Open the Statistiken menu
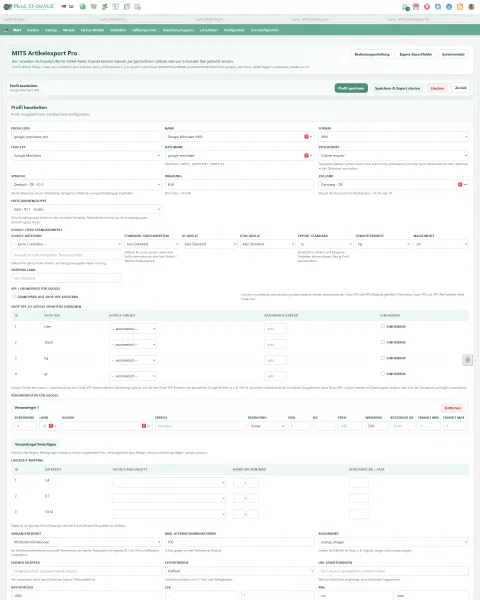480x600 pixels. point(118,30)
